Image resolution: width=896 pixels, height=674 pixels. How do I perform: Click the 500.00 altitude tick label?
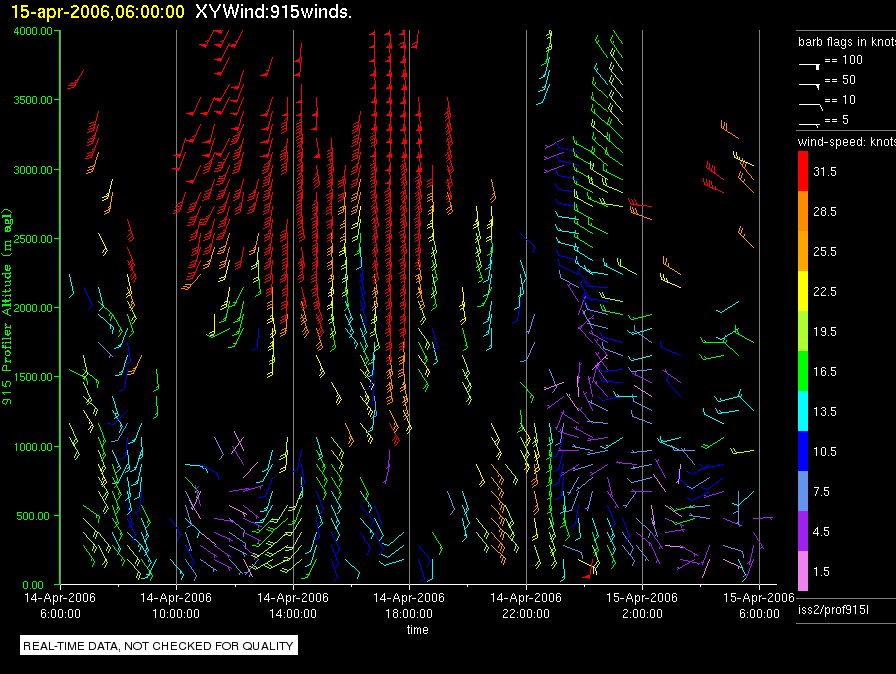click(x=33, y=516)
